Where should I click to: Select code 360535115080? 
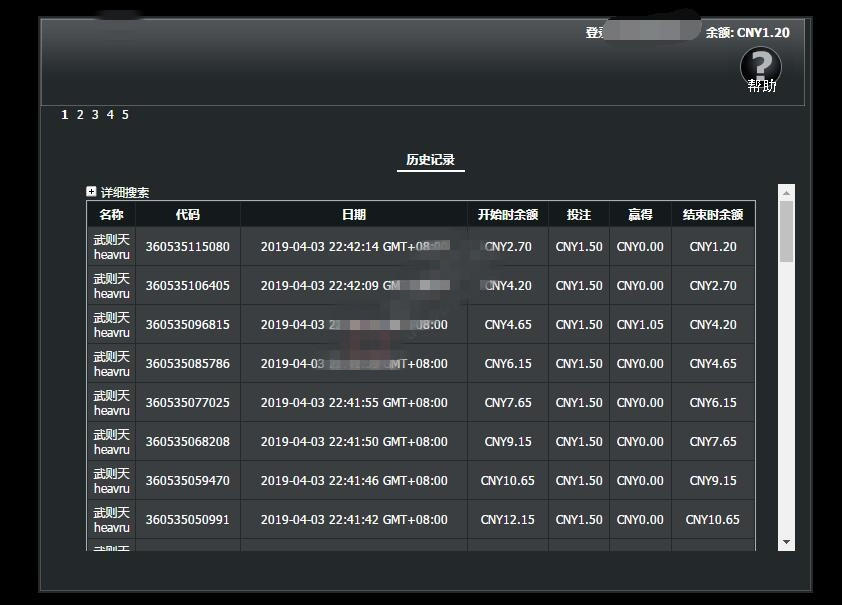(187, 247)
